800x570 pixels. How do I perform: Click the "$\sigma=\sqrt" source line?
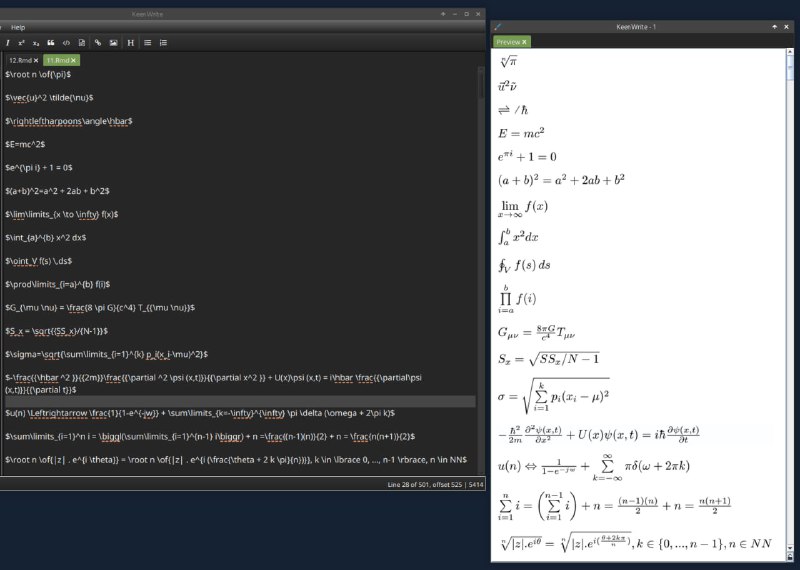(106, 355)
